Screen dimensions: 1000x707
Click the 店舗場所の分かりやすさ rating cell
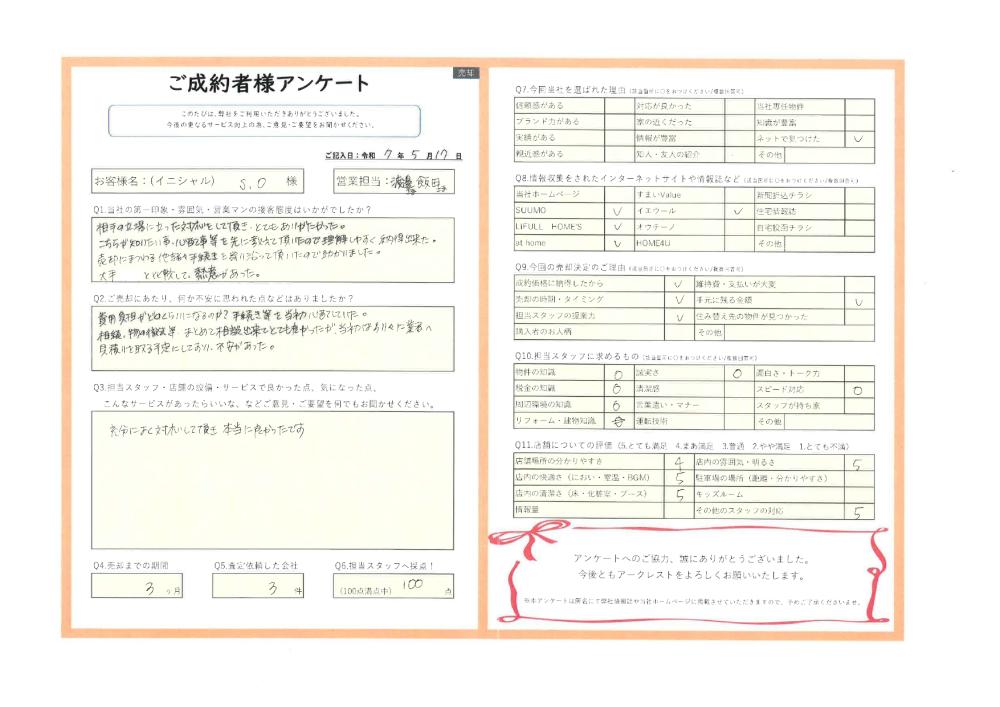[679, 462]
